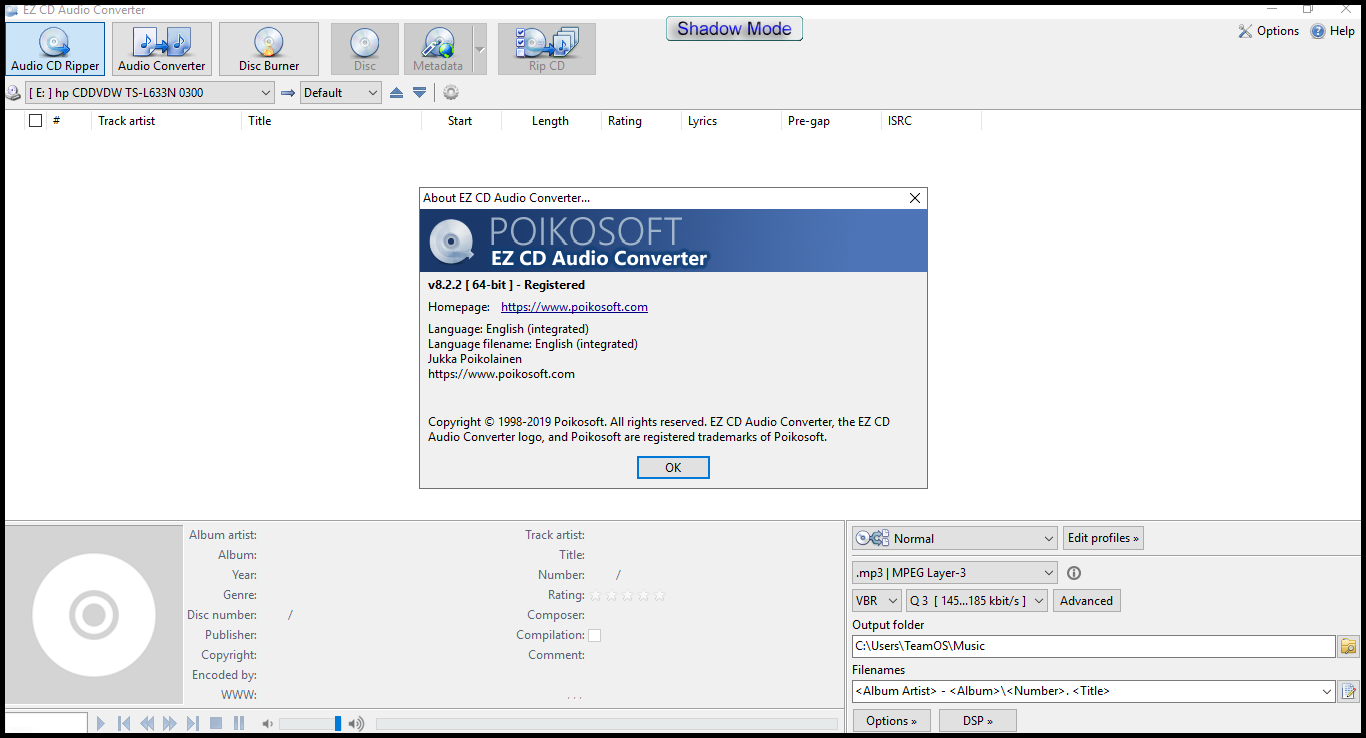The height and width of the screenshot is (738, 1366).
Task: Click the Options » button at bottom
Action: (x=891, y=721)
